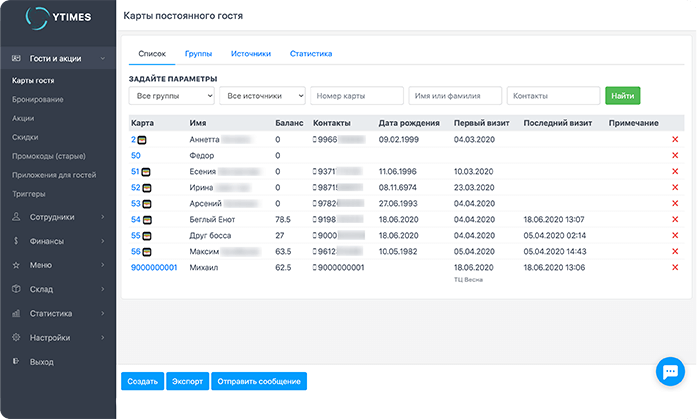Remove Беглый Енот row using red X

[675, 220]
